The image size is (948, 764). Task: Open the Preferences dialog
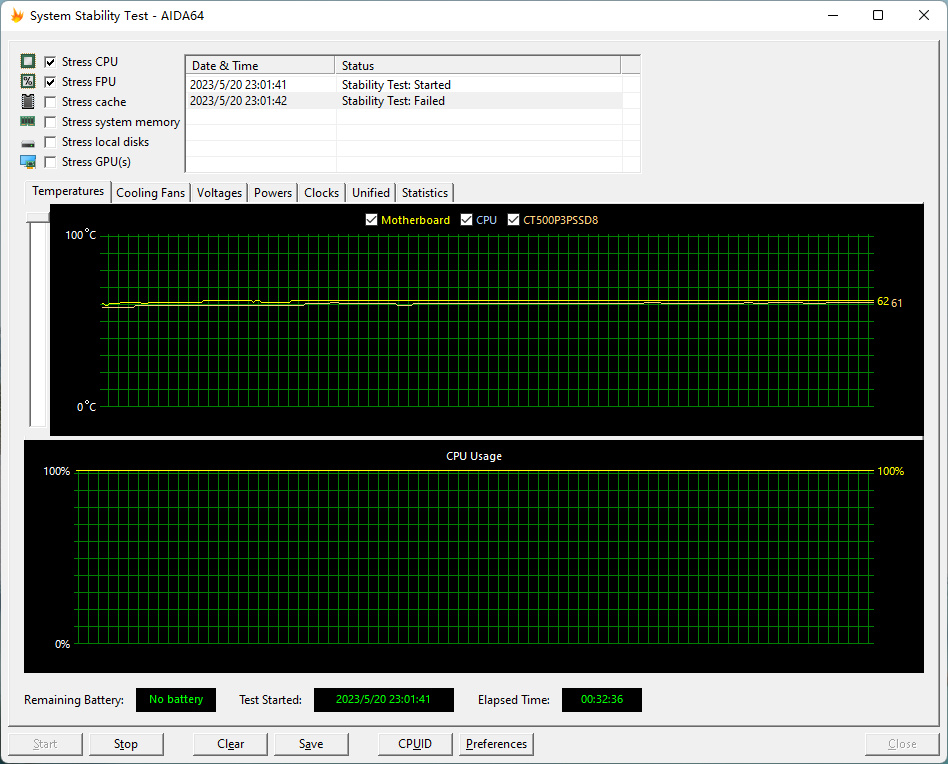coord(496,744)
